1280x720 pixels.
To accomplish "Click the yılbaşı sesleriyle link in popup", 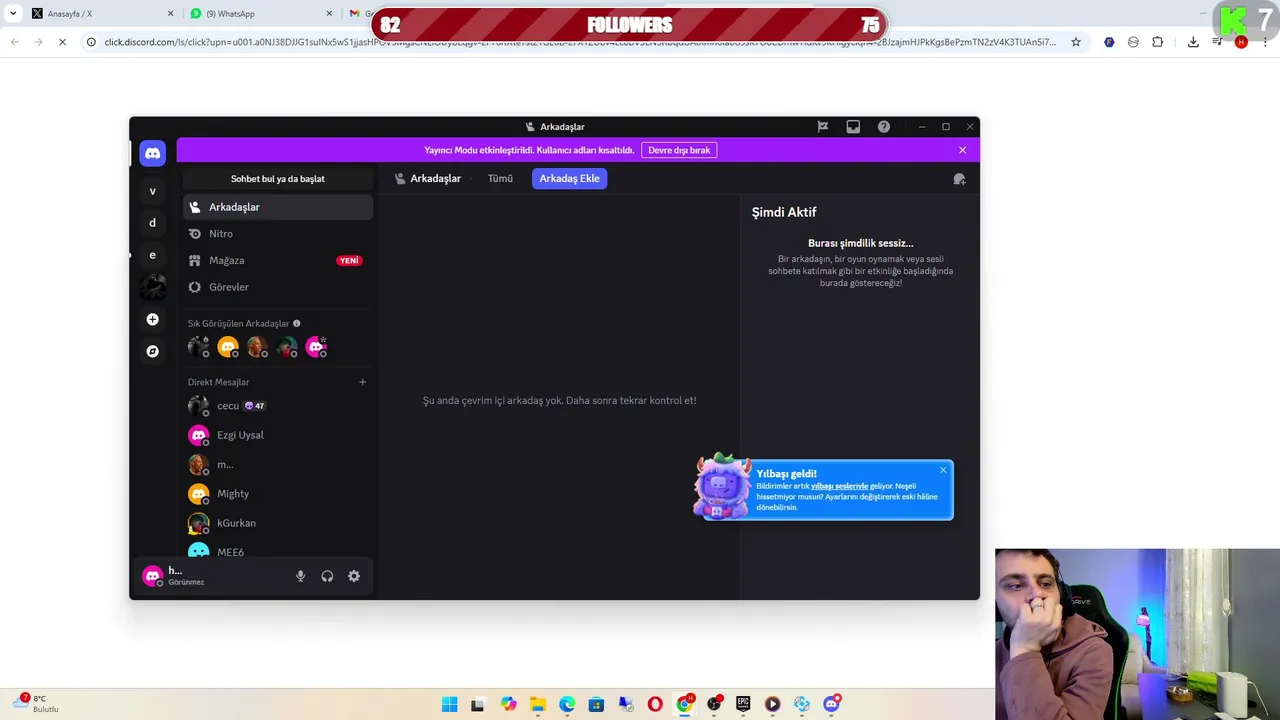I will tap(839, 486).
